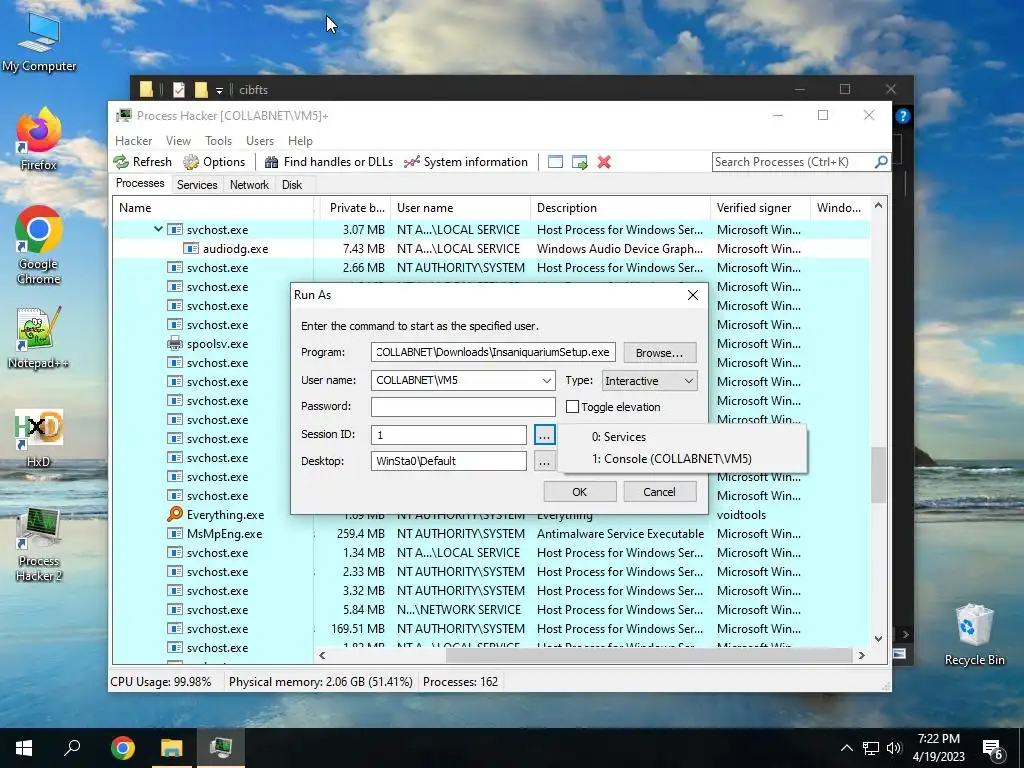
Task: Open the Recycle Bin icon
Action: tap(974, 635)
